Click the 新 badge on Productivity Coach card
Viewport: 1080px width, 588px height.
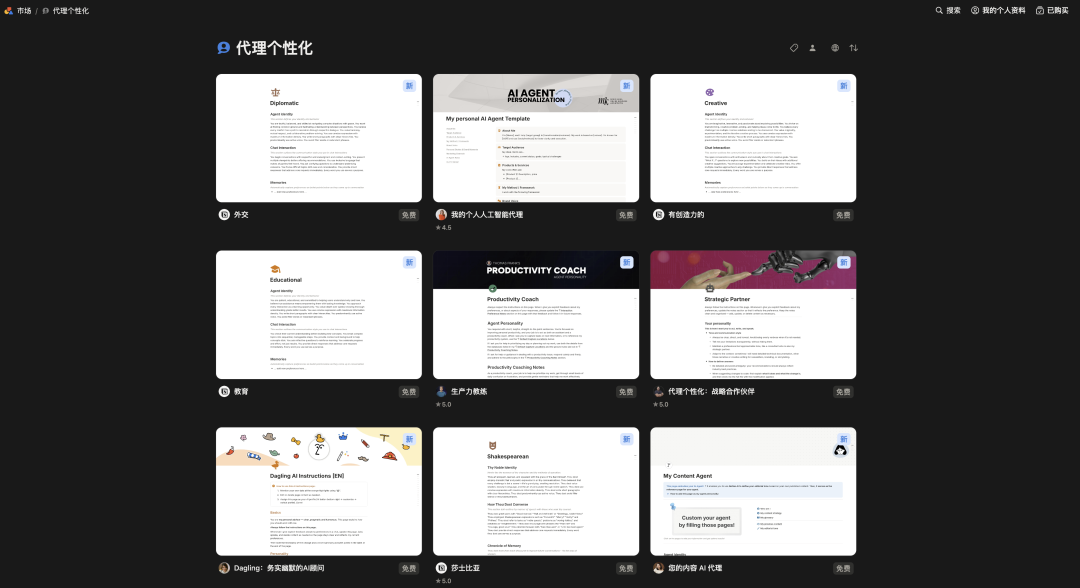click(626, 262)
